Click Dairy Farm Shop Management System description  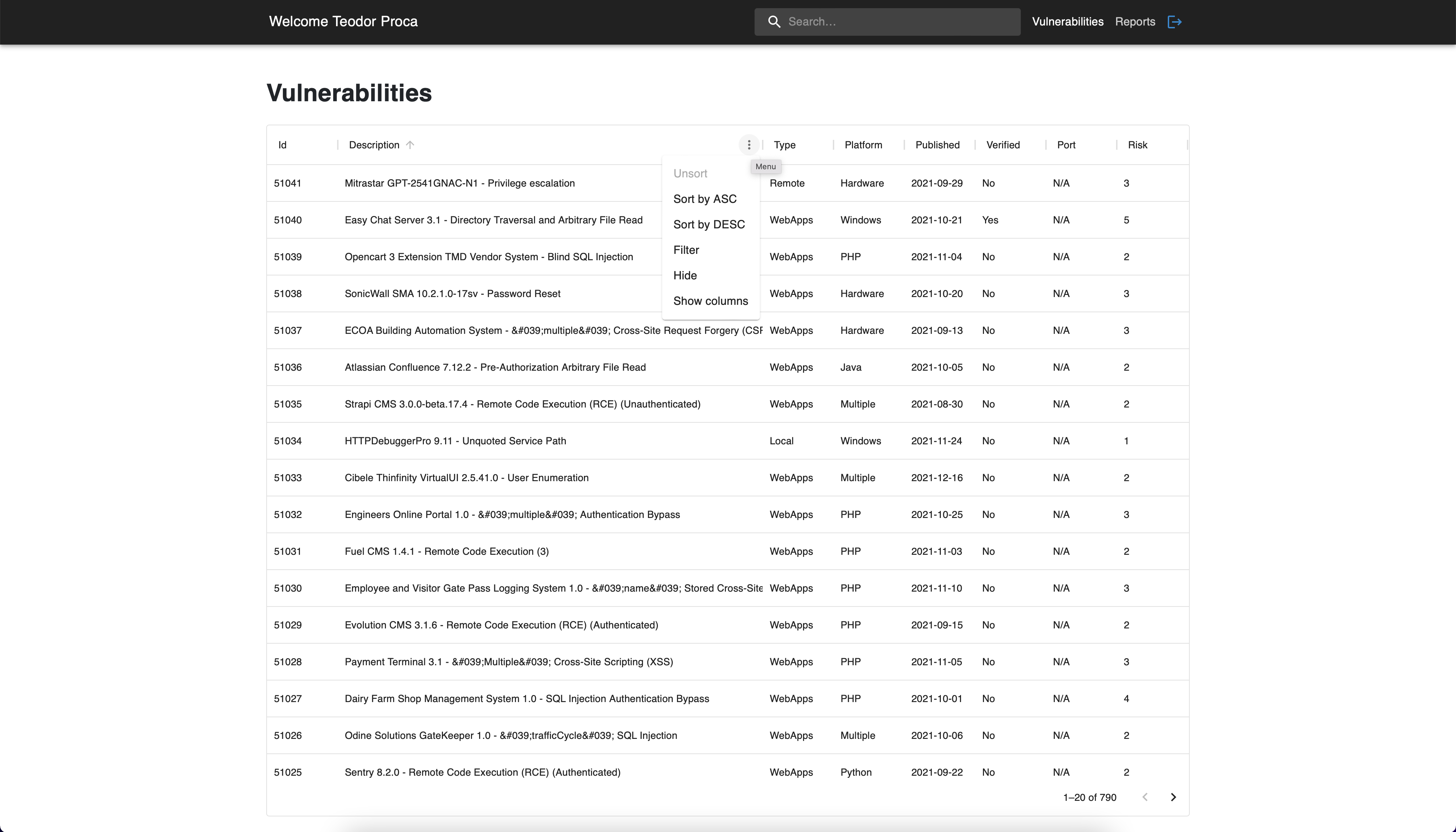coord(526,698)
